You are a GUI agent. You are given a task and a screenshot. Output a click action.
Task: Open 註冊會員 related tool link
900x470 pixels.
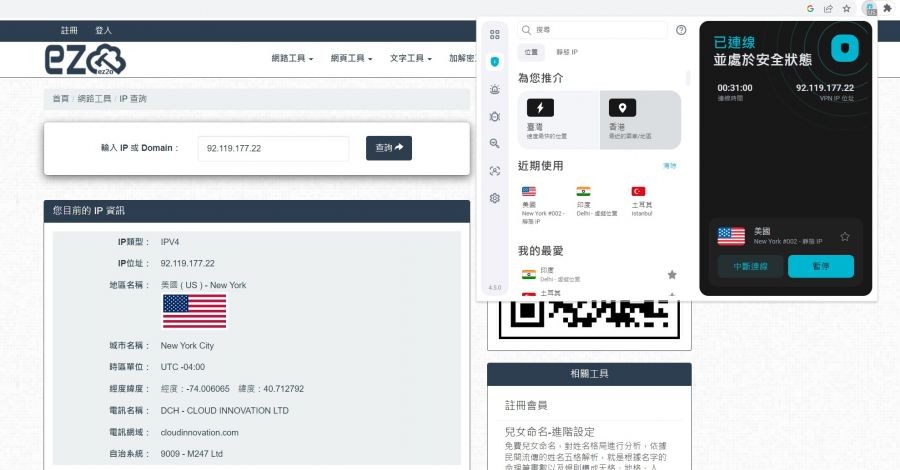click(x=526, y=405)
